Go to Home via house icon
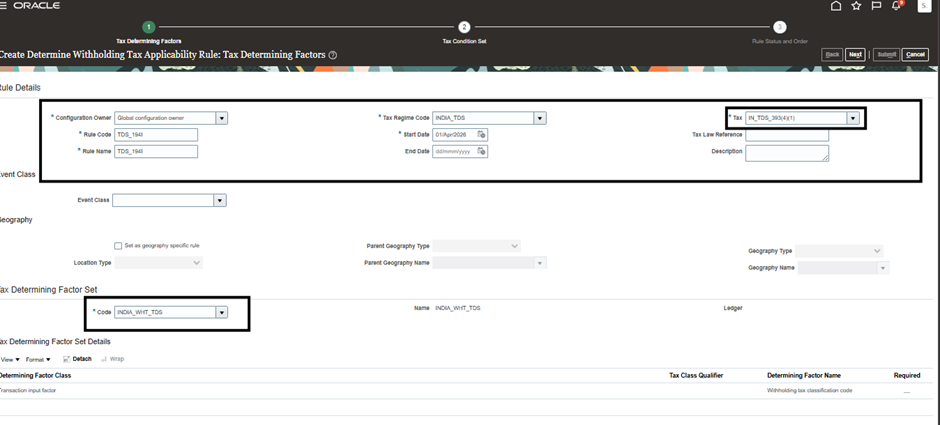 click(x=836, y=5)
